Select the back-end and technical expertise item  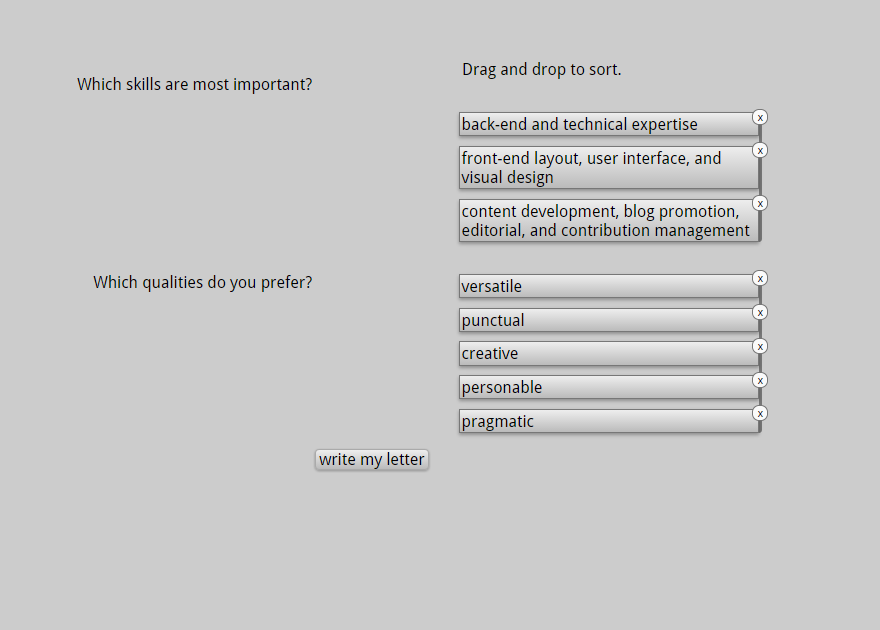point(609,125)
